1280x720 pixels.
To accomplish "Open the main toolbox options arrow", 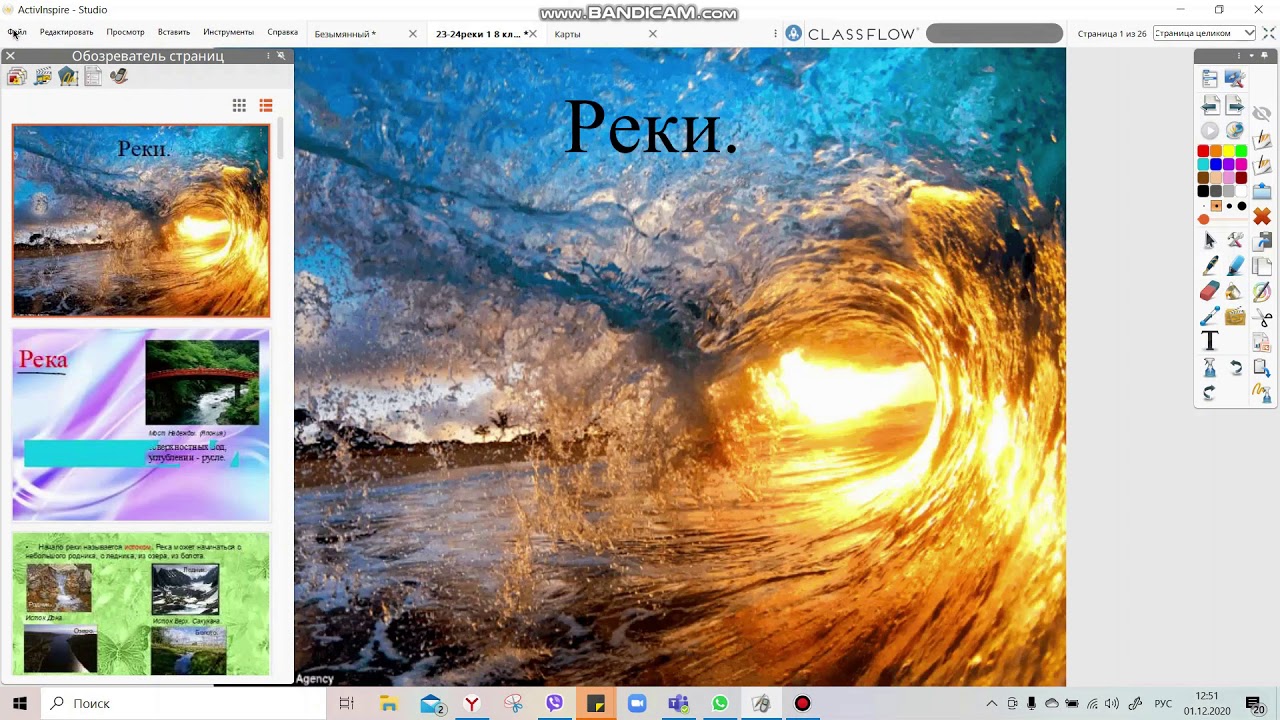I will 1251,55.
